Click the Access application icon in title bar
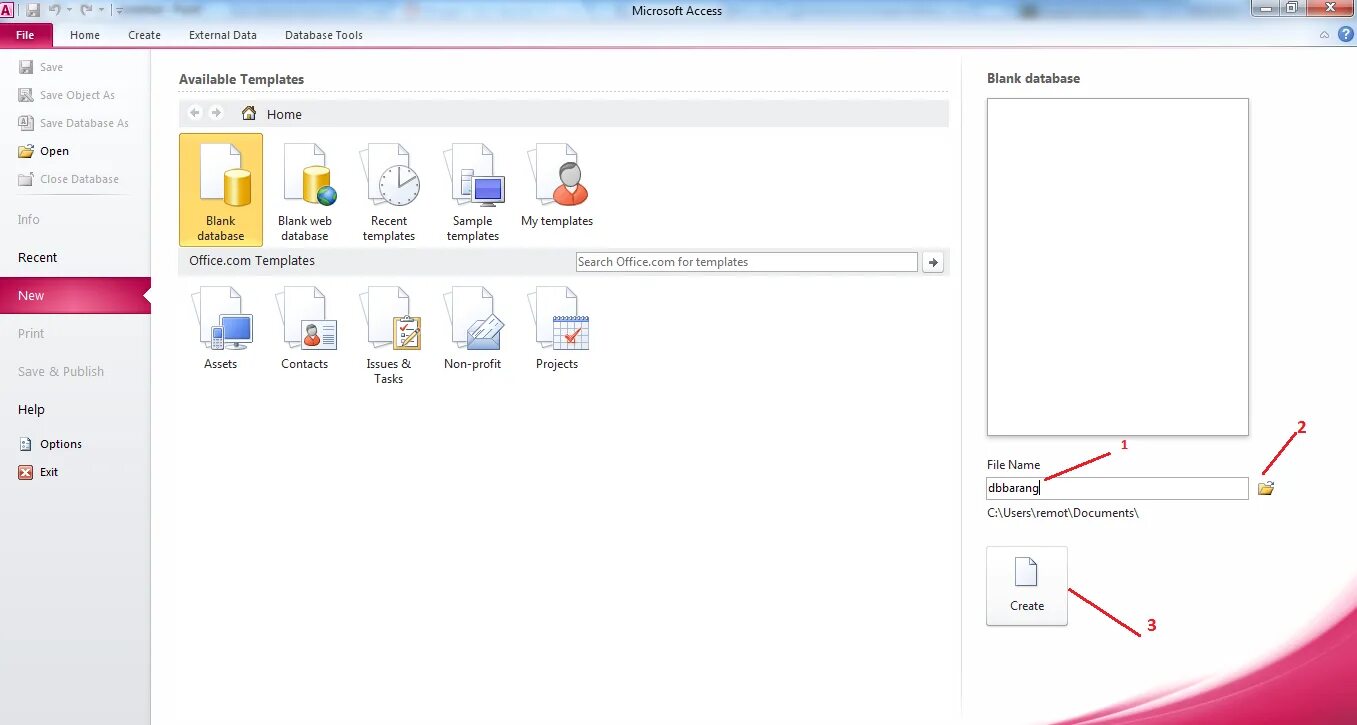This screenshot has width=1357, height=725. pos(8,10)
